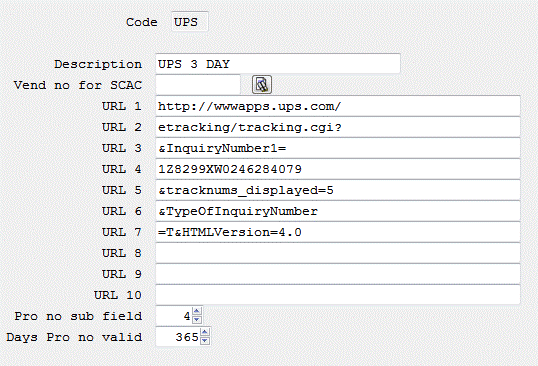
Task: Focus the empty URL 9 field
Action: 338,274
